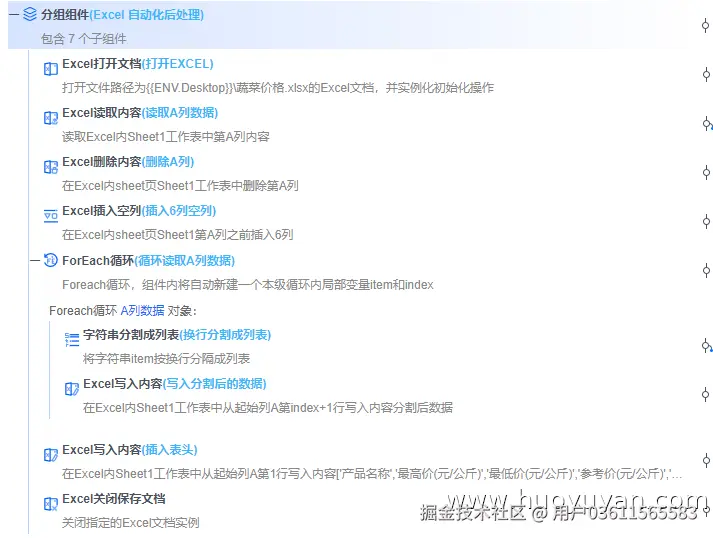Click the Excel删除内容 step icon
The image size is (713, 538).
50,167
